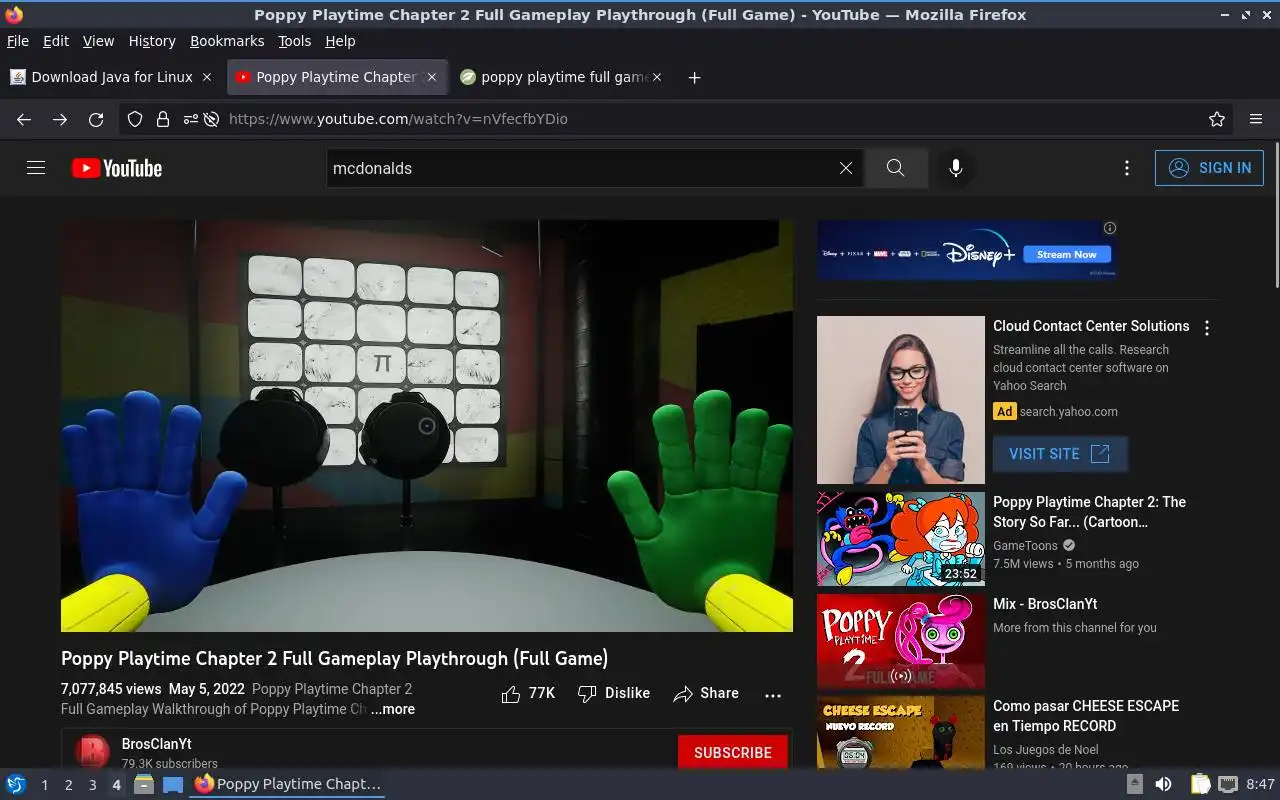Open the BrosClanYt channel name link
Viewport: 1280px width, 800px height.
pyautogui.click(x=156, y=744)
